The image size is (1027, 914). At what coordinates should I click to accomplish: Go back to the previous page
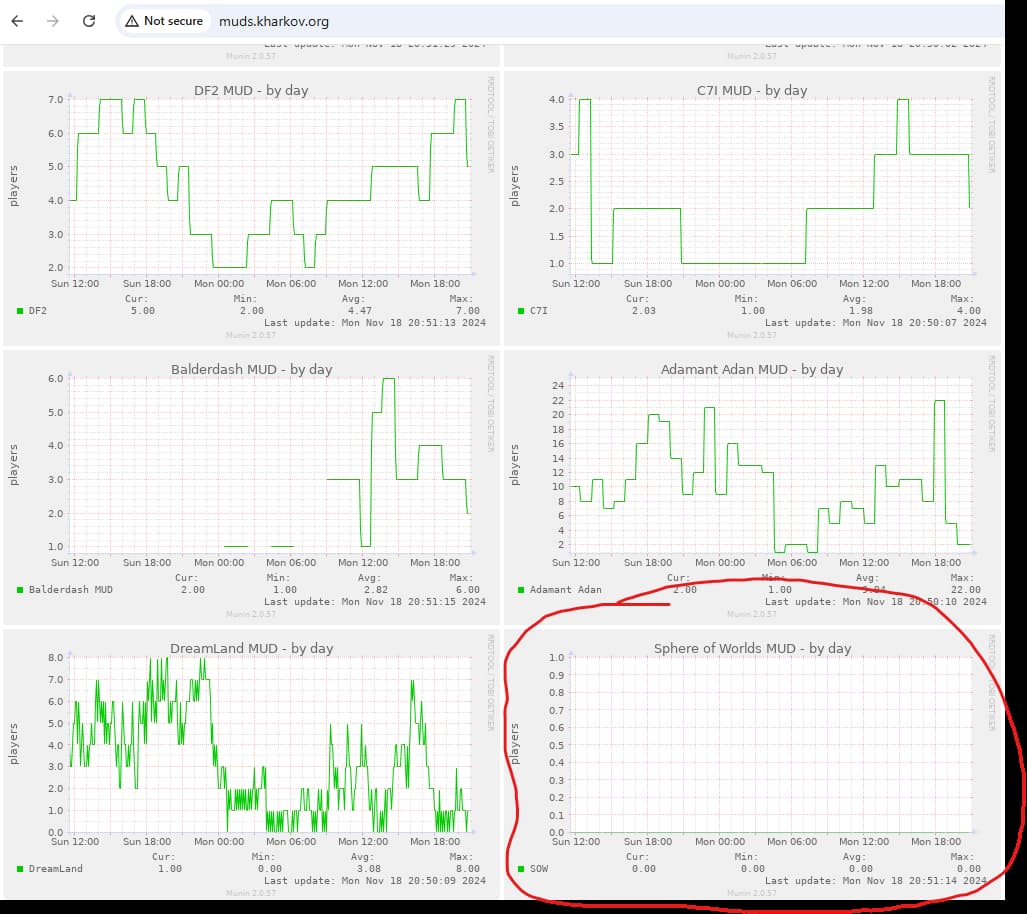tap(18, 21)
